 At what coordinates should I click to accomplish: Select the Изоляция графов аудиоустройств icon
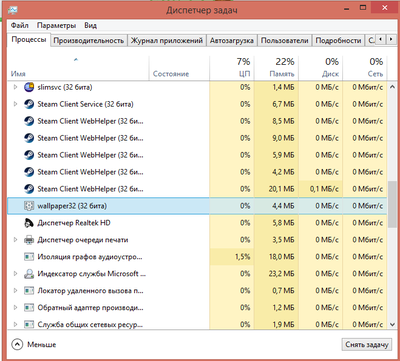29,257
